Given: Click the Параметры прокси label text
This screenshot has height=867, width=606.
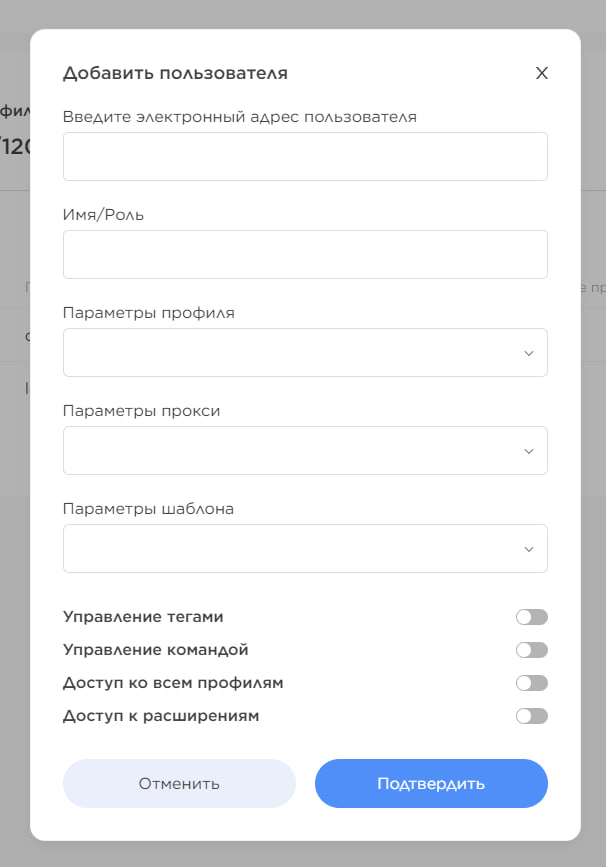Looking at the screenshot, I should point(141,410).
